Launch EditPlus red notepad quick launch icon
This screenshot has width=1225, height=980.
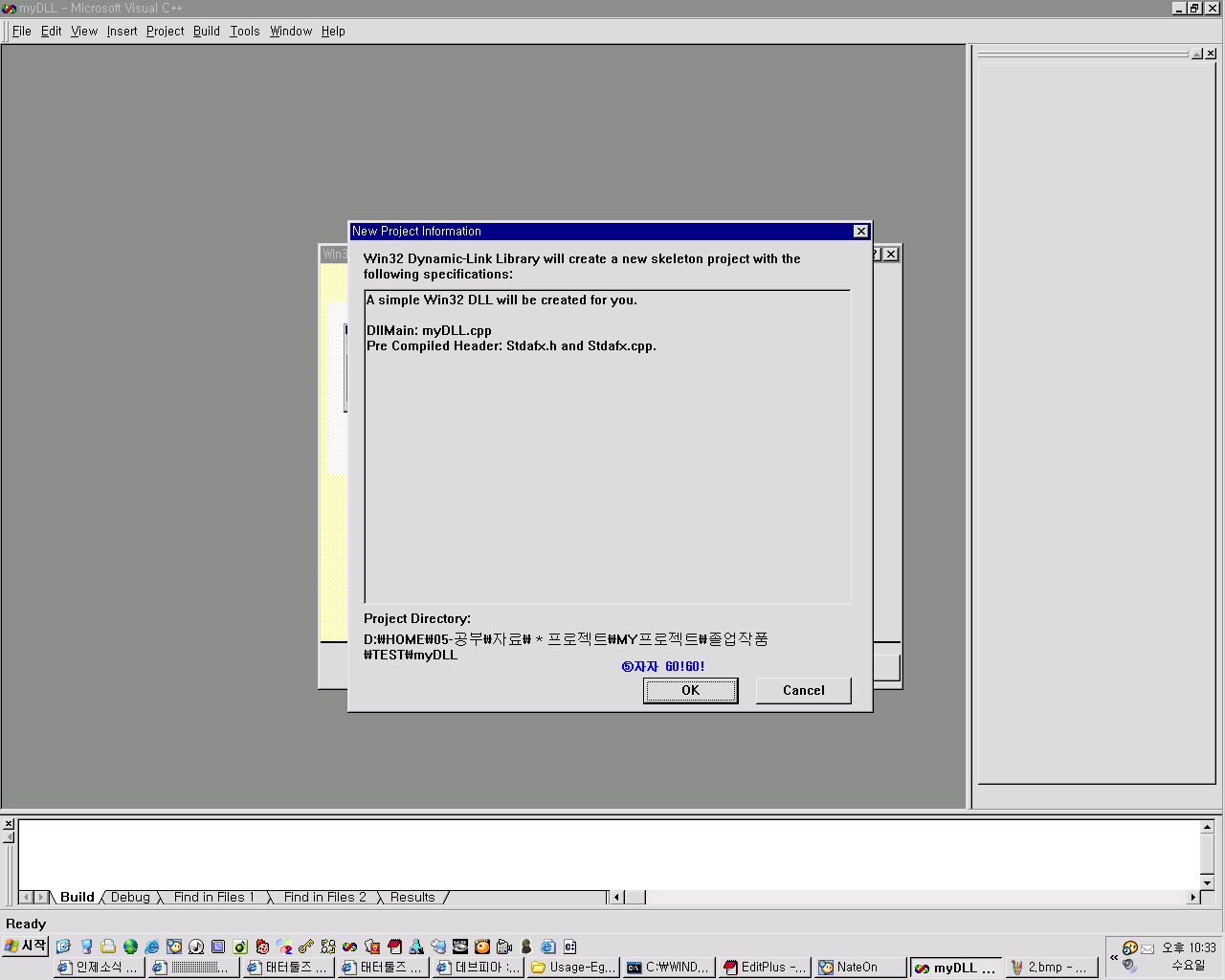[x=394, y=947]
